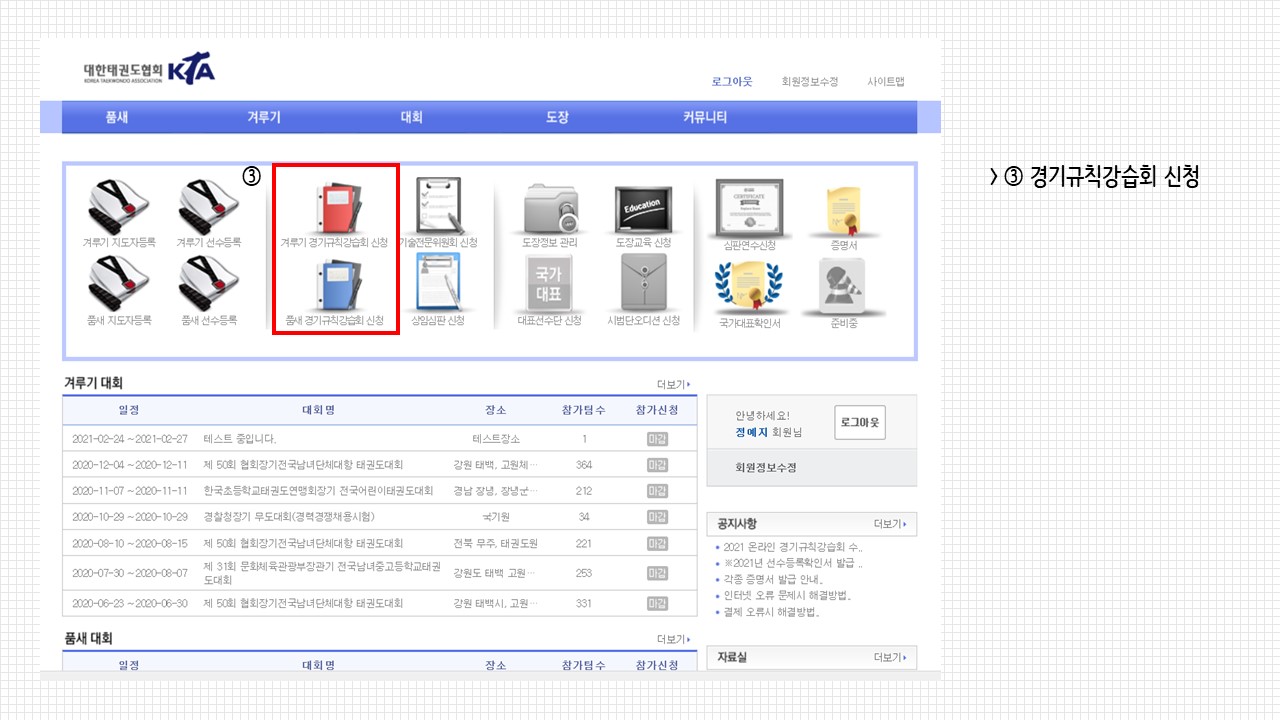Open 경찰청장기 무도대회(경력경쟁채용시험)
The image size is (1280, 720).
(x=289, y=517)
